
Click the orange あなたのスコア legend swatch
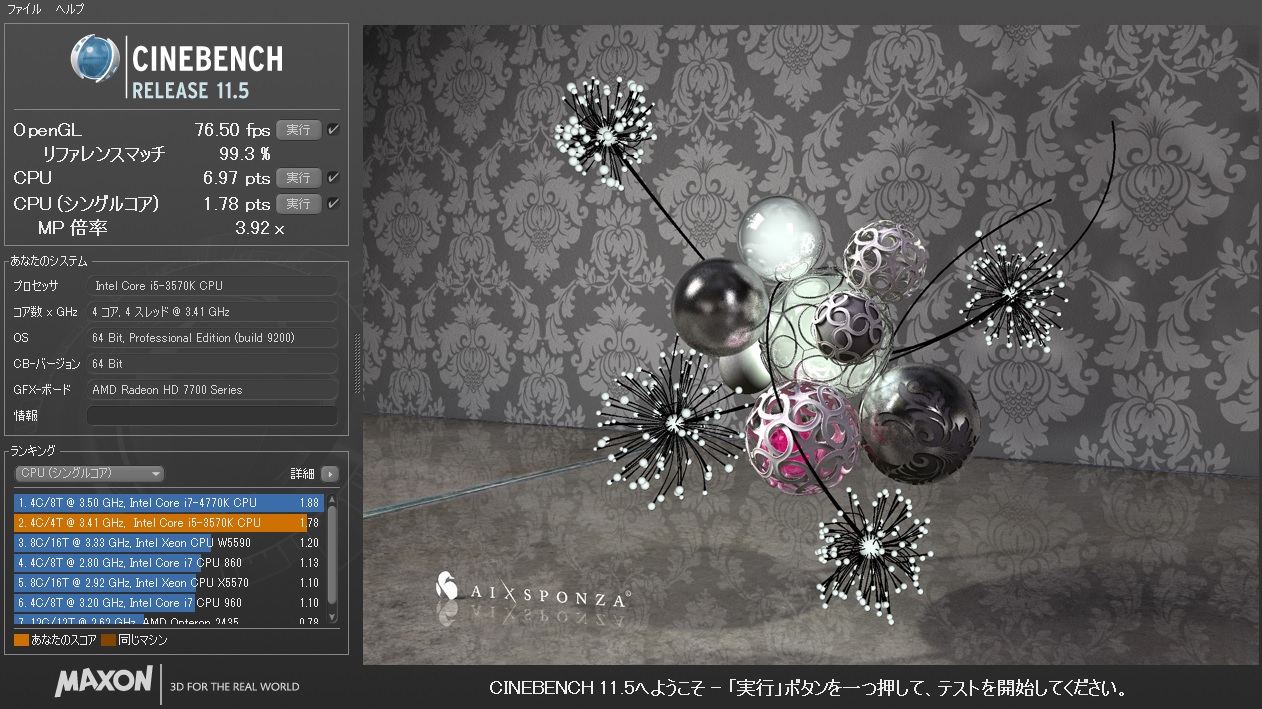click(21, 639)
